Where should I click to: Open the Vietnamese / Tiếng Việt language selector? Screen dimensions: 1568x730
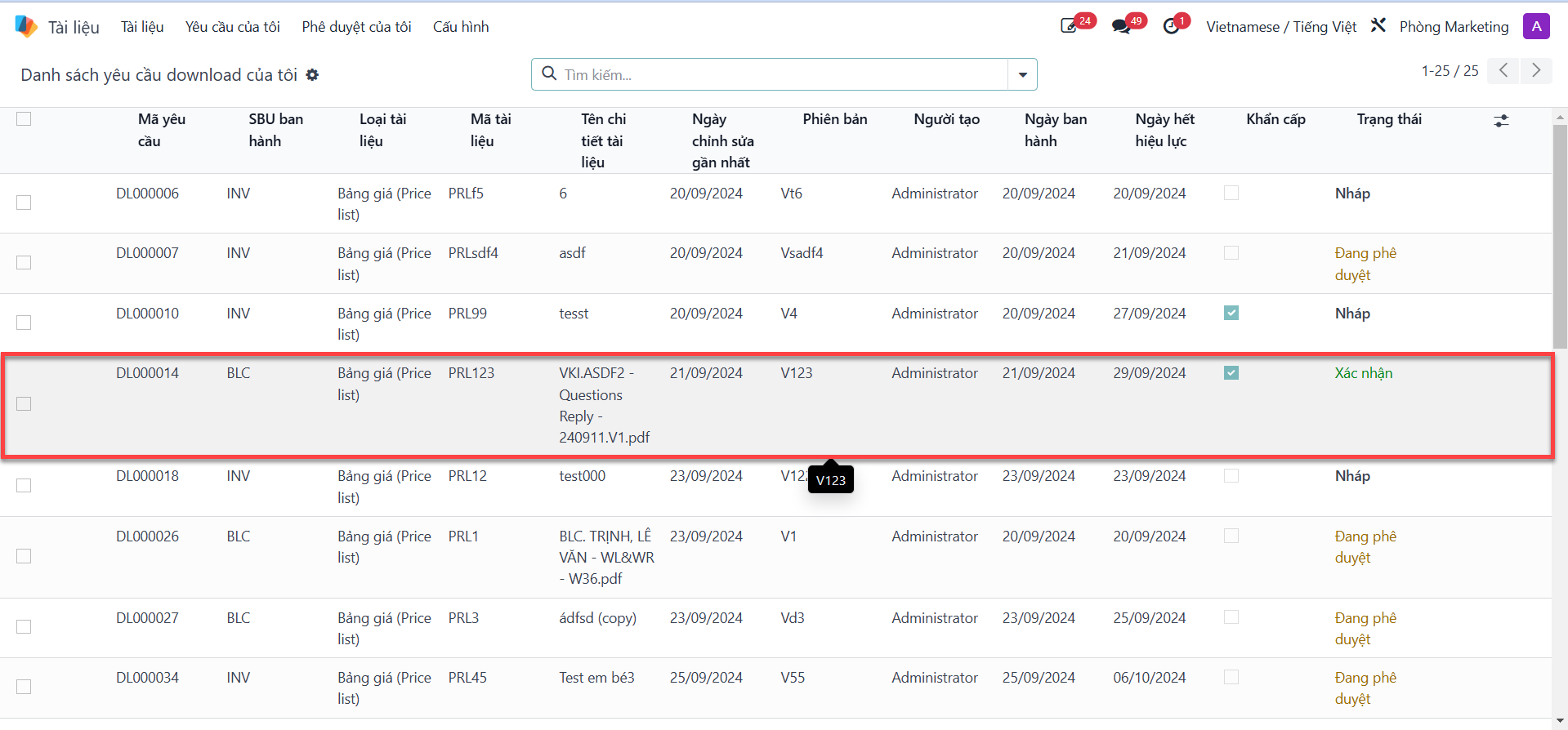coord(1280,27)
